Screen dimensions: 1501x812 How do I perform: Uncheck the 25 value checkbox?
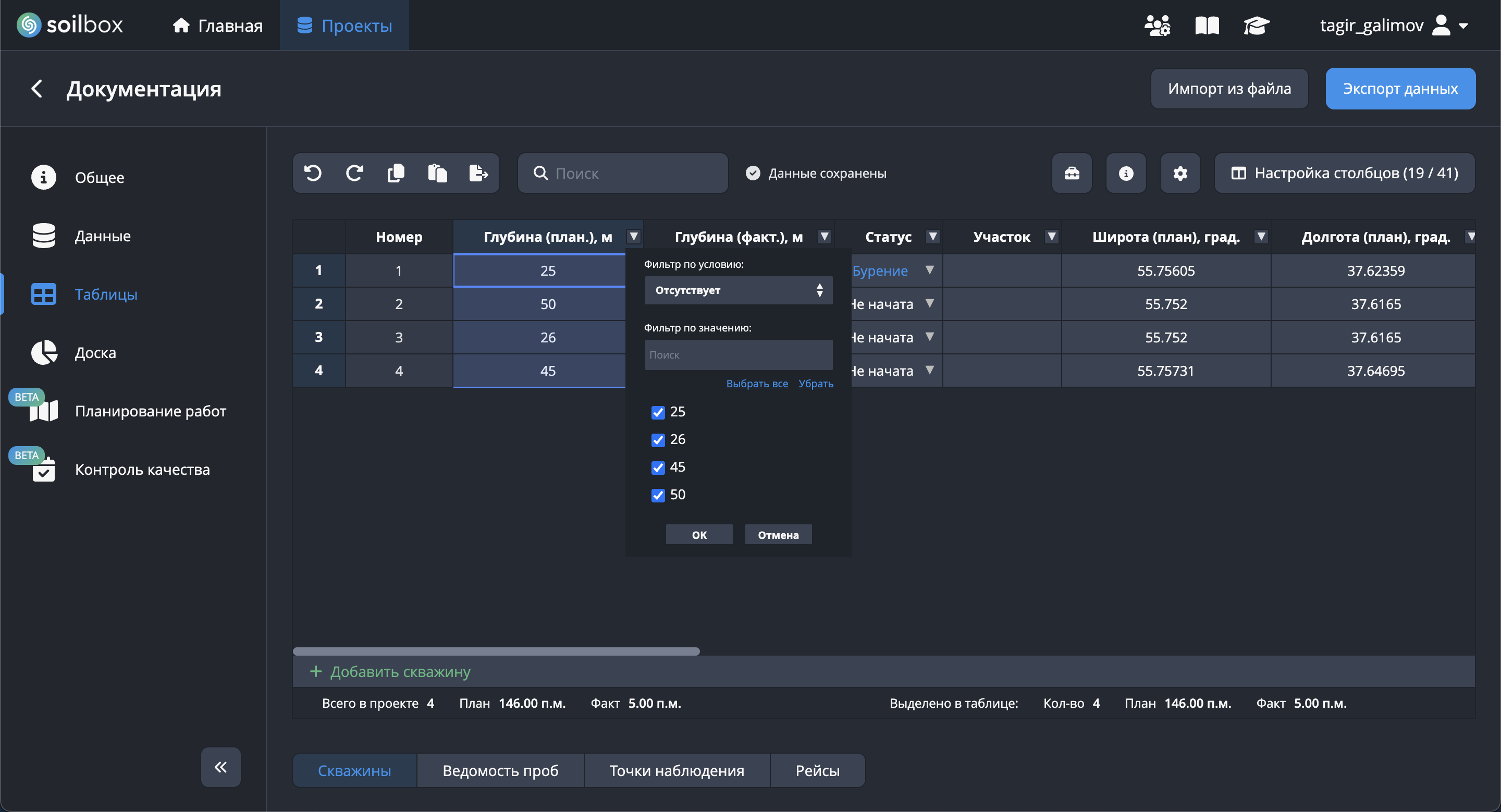pyautogui.click(x=658, y=412)
